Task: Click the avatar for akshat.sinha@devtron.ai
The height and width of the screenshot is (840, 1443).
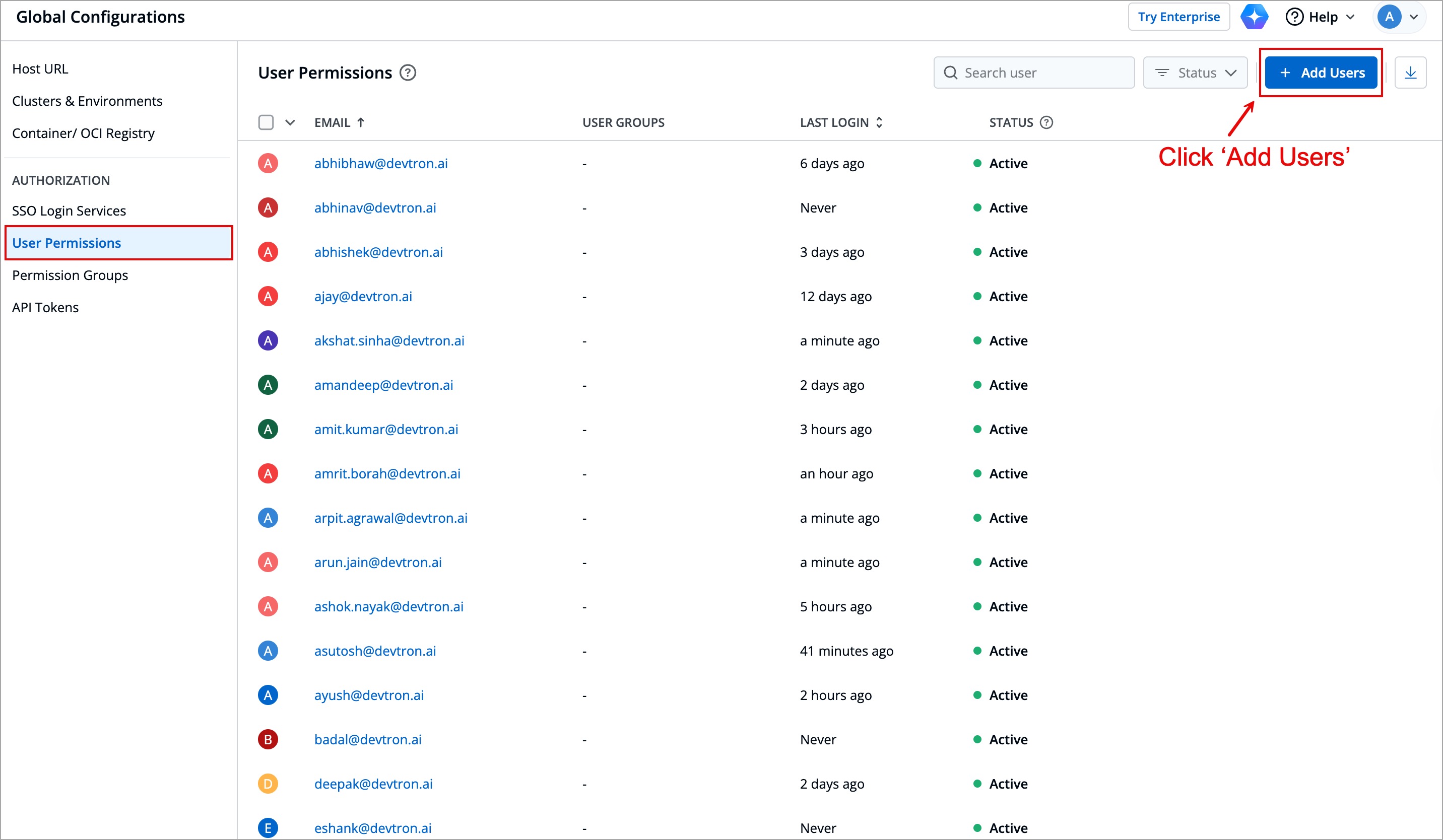Action: (x=268, y=340)
